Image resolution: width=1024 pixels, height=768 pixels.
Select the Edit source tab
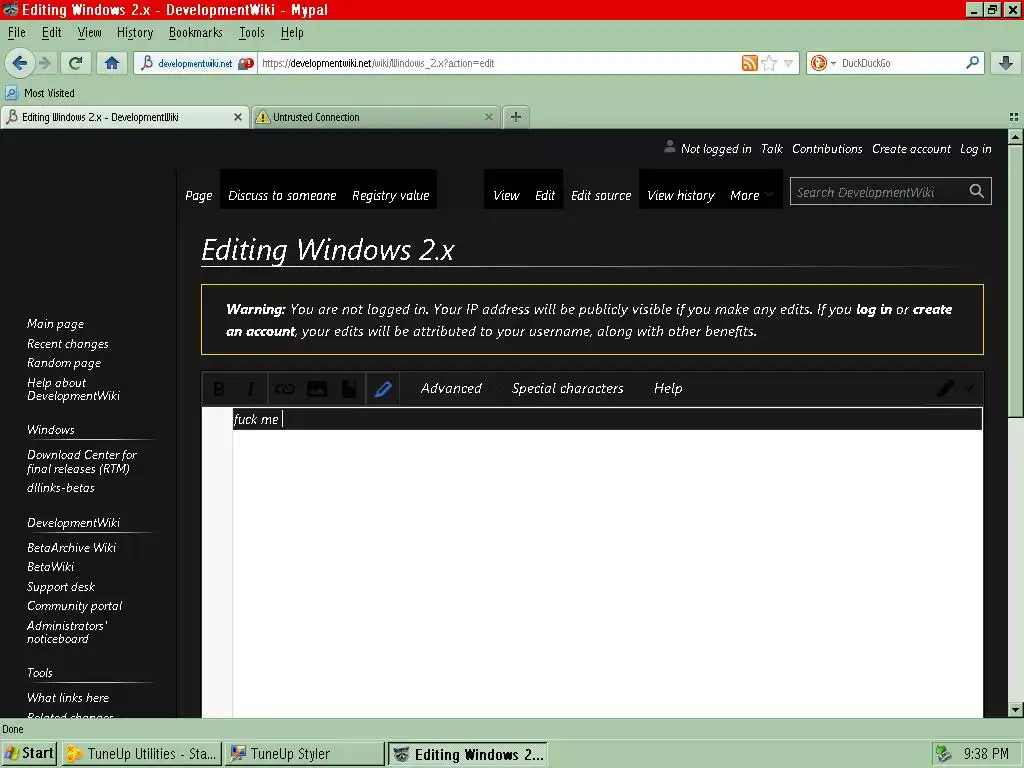pyautogui.click(x=601, y=195)
